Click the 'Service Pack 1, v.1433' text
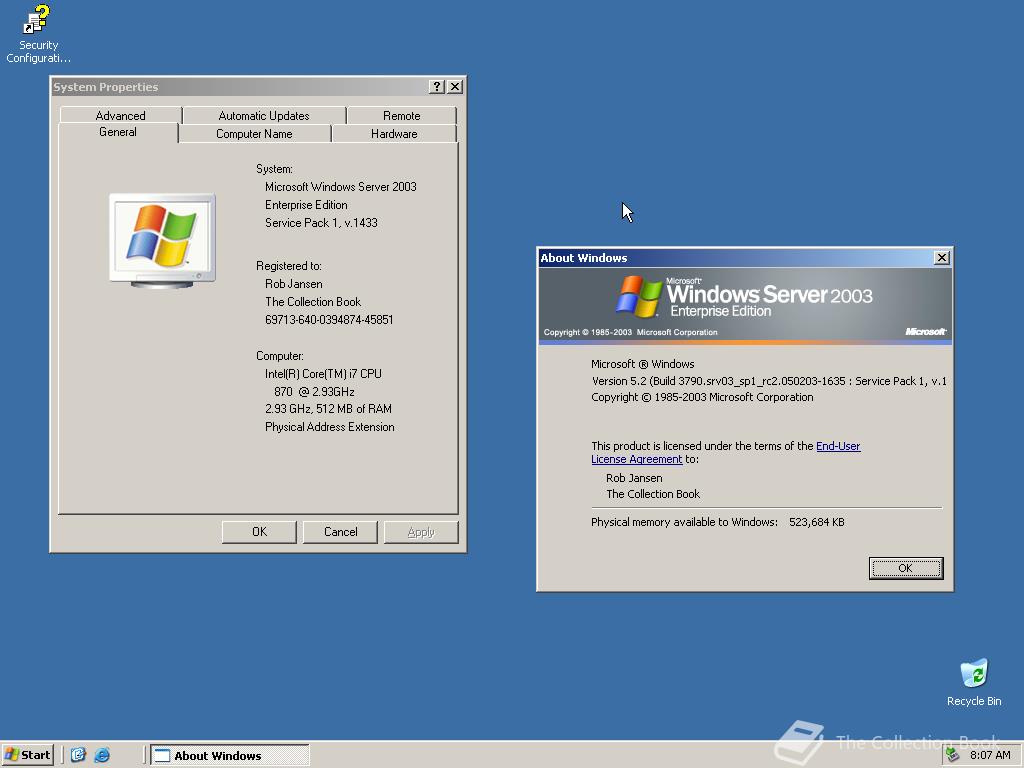Image resolution: width=1024 pixels, height=768 pixels. click(x=321, y=223)
